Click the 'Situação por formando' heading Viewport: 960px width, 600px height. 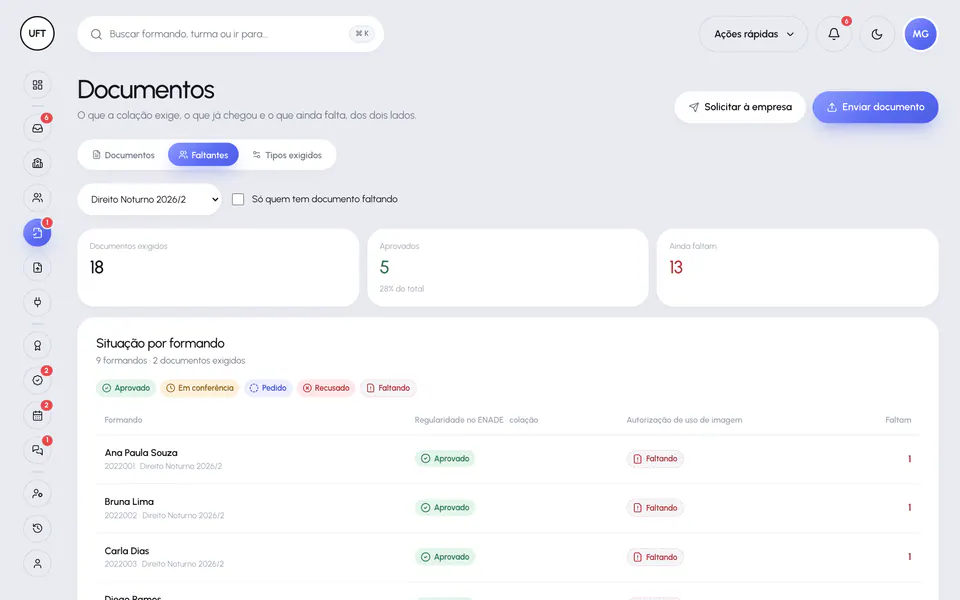tap(160, 343)
